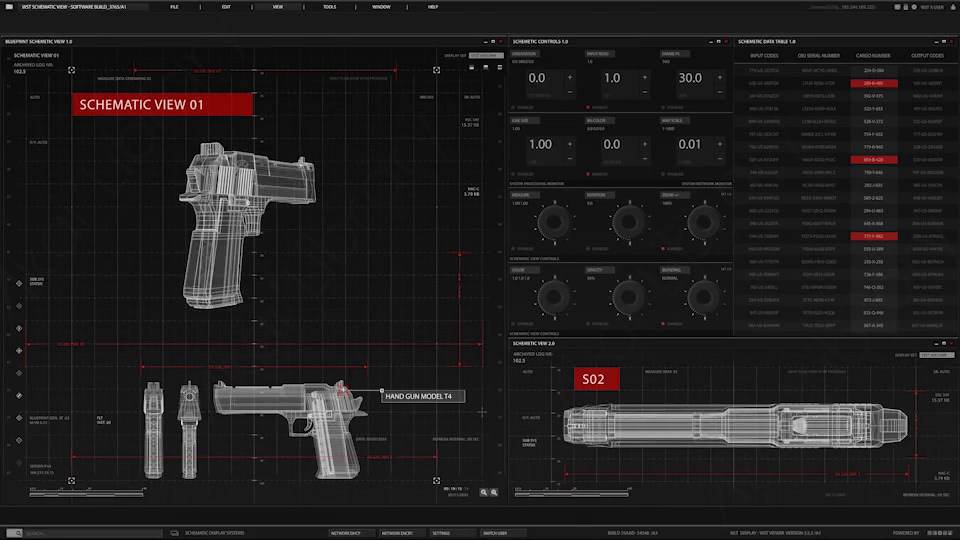Click the Color rotary knob
Viewport: 960px width, 540px height.
(x=554, y=298)
